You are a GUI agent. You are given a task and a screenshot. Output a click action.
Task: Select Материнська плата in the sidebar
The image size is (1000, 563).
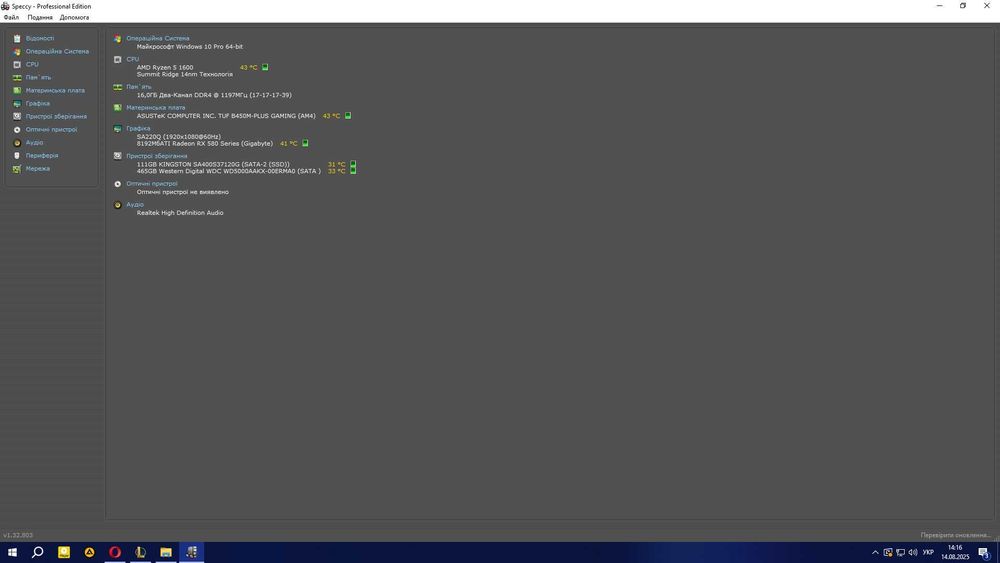pyautogui.click(x=55, y=91)
